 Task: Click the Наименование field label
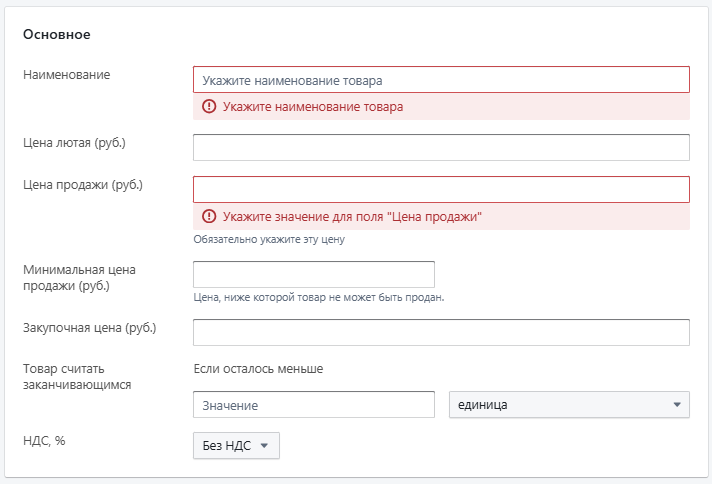(67, 74)
